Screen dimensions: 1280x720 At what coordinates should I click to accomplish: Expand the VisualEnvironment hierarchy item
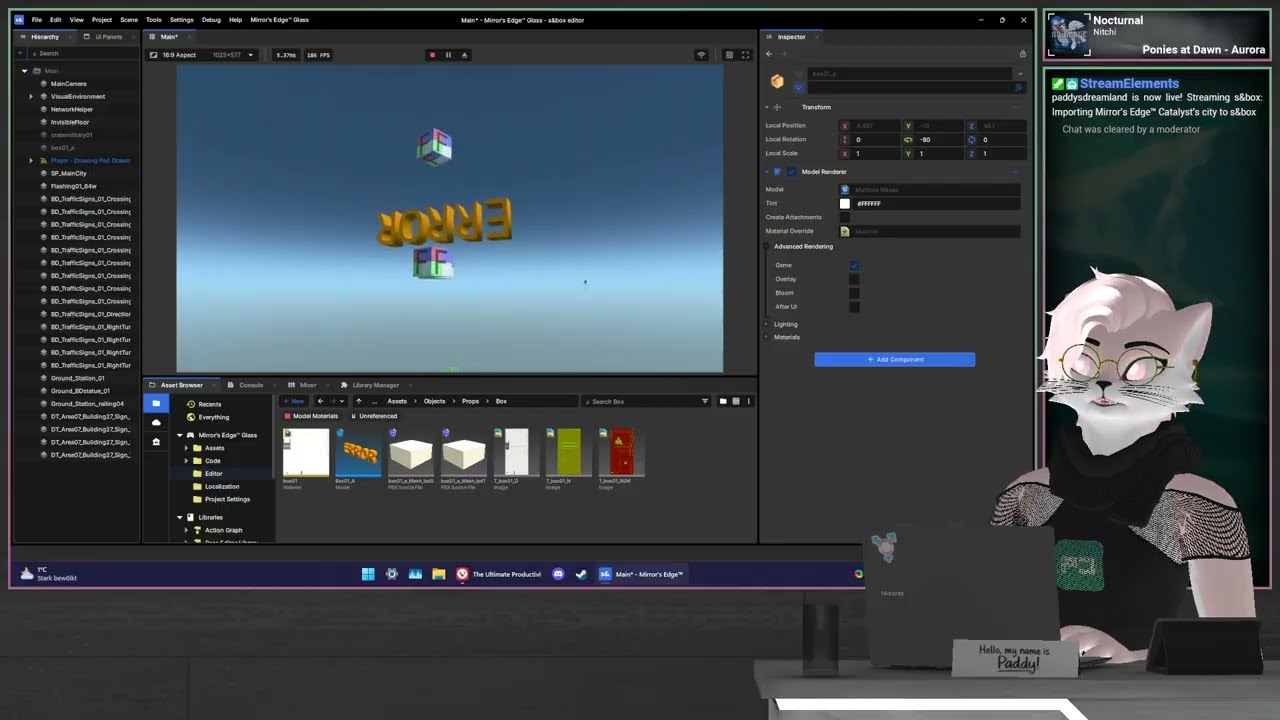pos(31,97)
